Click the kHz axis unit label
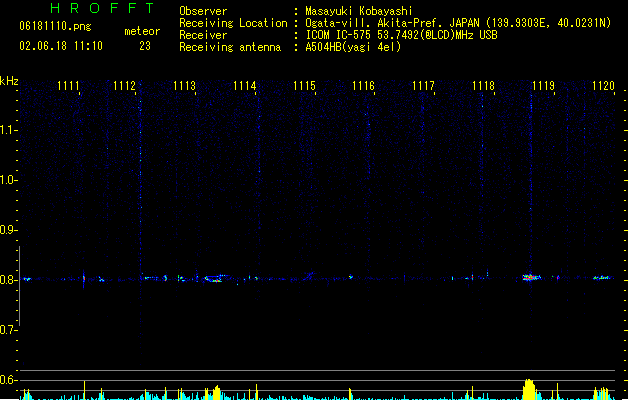629x400 pixels. coord(9,81)
